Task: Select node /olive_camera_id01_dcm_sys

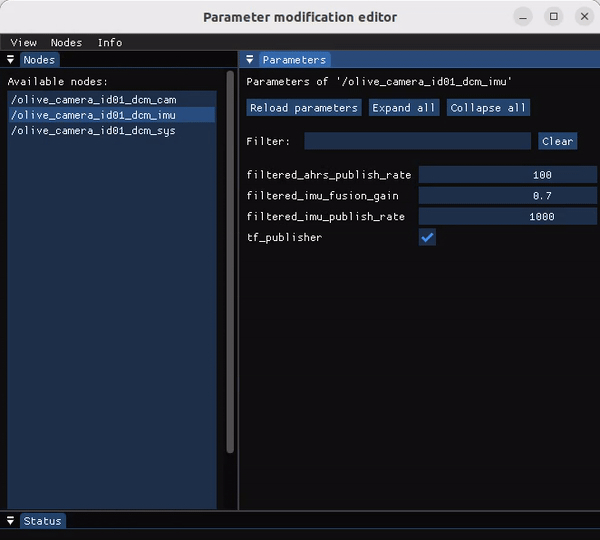Action: click(x=93, y=130)
